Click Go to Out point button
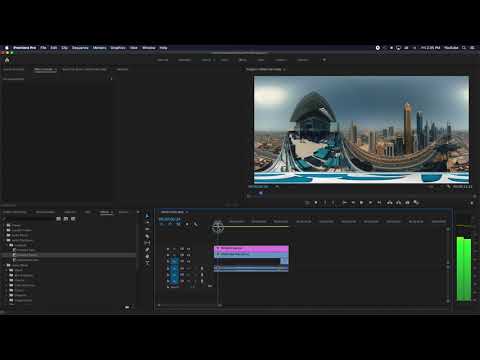The height and width of the screenshot is (360, 480). point(379,202)
